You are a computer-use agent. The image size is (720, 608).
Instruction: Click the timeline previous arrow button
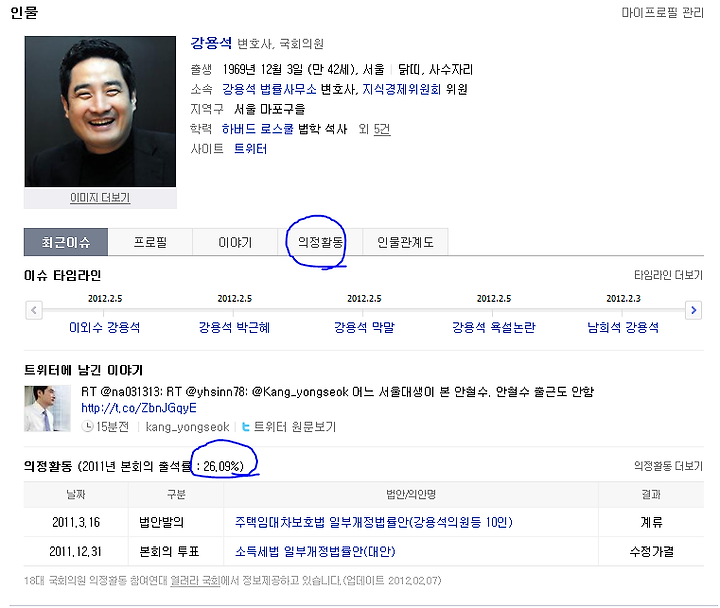coord(34,310)
